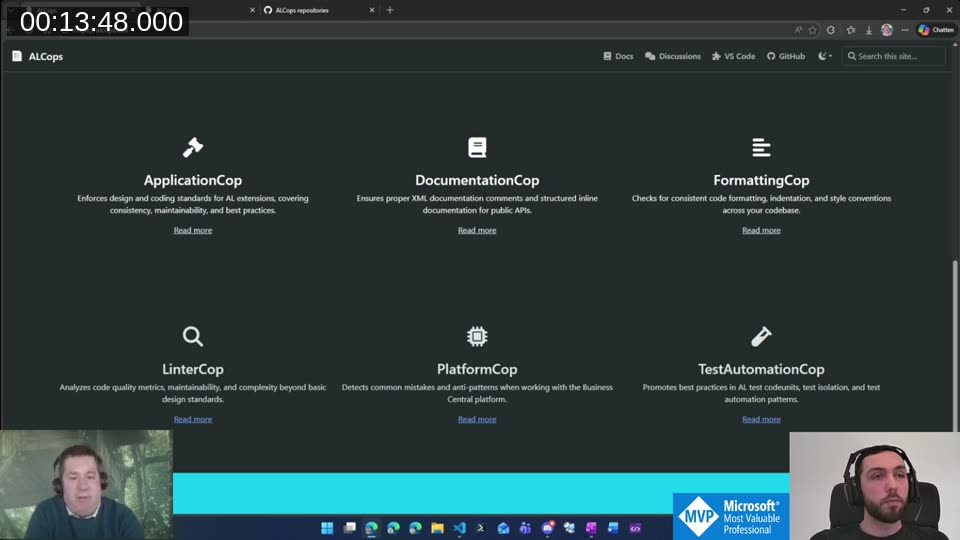Click the PlatformCop chip icon
Image resolution: width=960 pixels, height=540 pixels.
coord(477,336)
